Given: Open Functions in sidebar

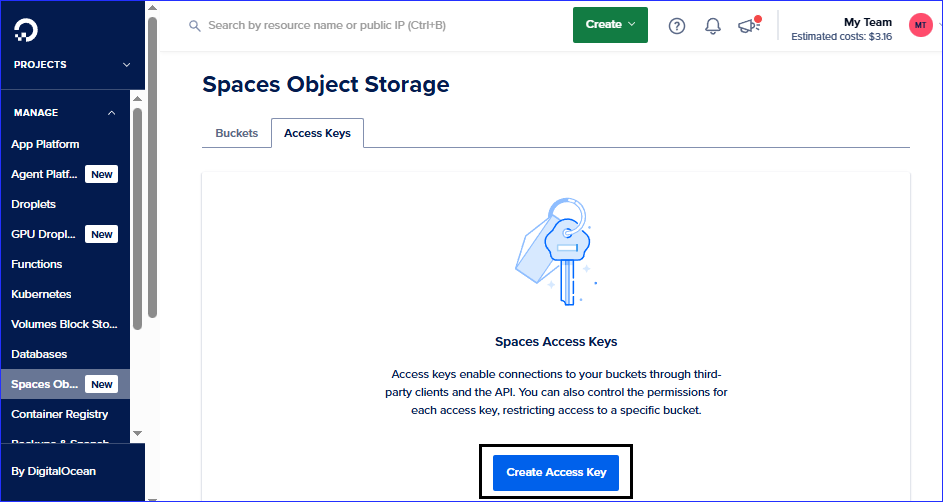Looking at the screenshot, I should 36,265.
